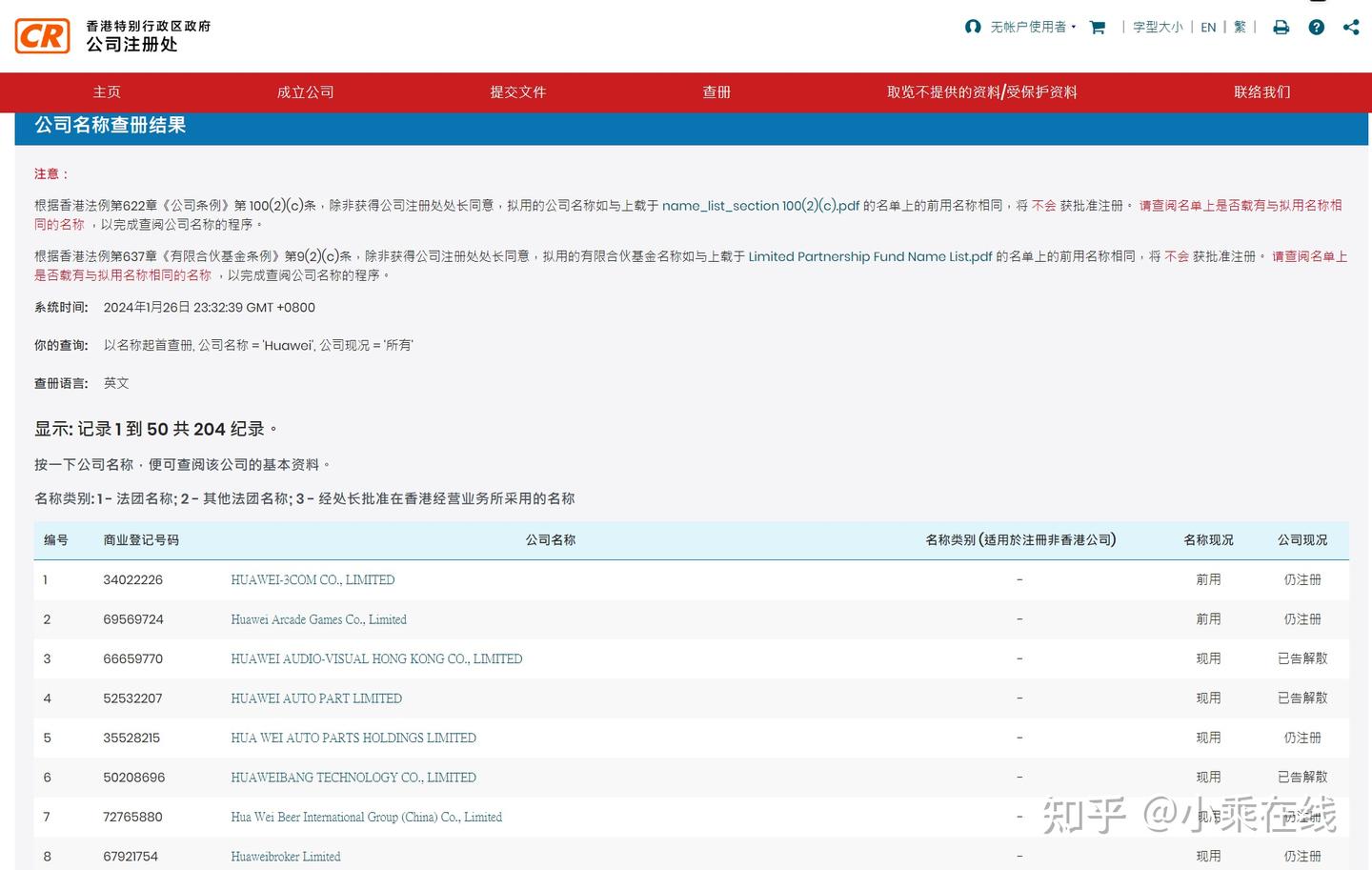
Task: Click the print icon
Action: click(x=1281, y=27)
